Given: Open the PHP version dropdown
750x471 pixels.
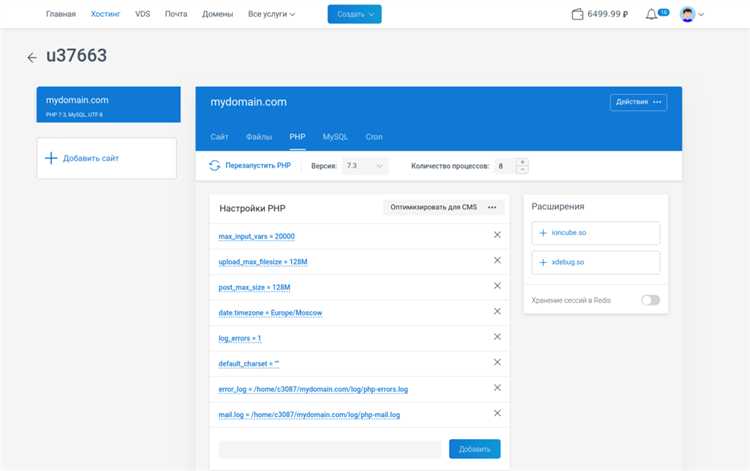Looking at the screenshot, I should click(365, 166).
